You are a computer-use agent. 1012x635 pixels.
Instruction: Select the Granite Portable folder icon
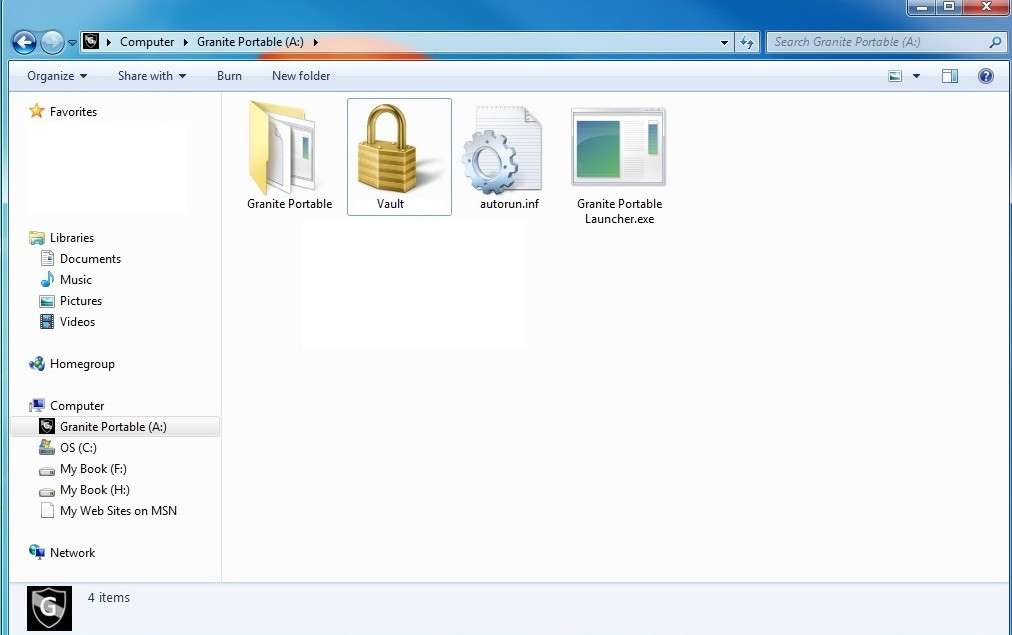[x=283, y=148]
